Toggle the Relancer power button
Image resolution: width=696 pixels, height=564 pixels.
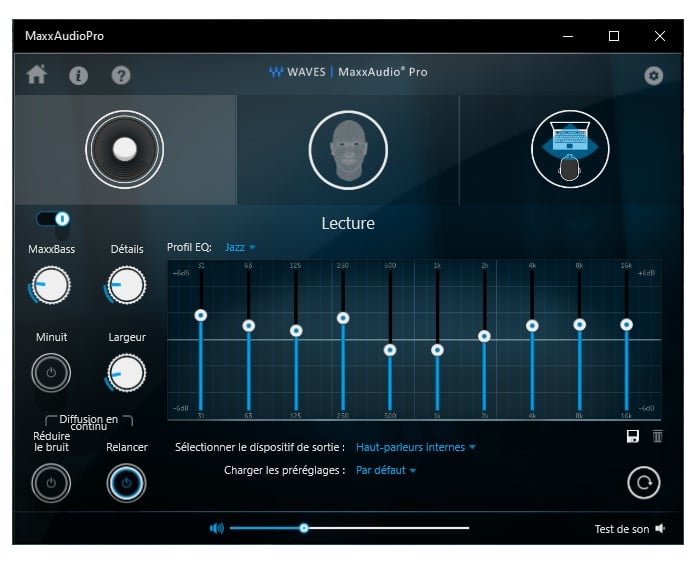click(x=127, y=483)
